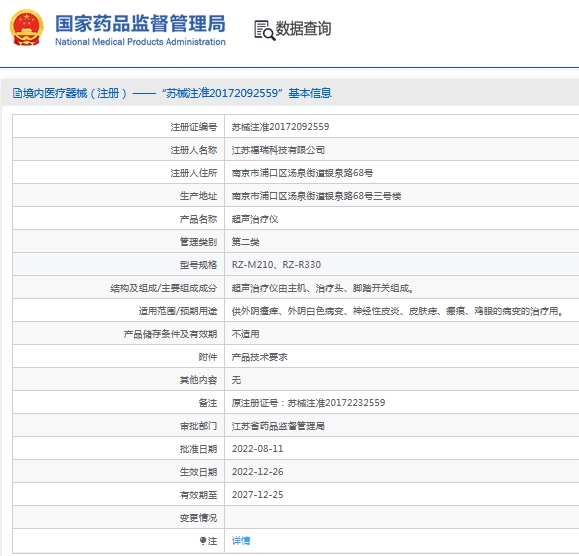Click the 变更情况 label
The image size is (579, 556).
click(x=198, y=518)
